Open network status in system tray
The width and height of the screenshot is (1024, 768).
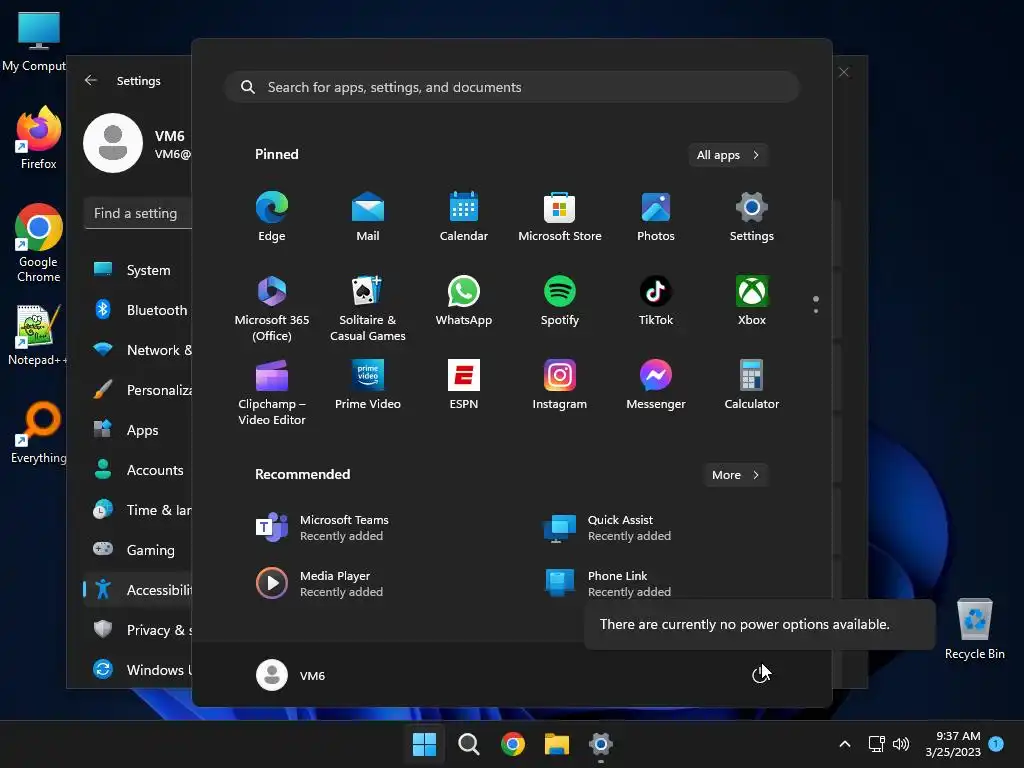point(876,744)
